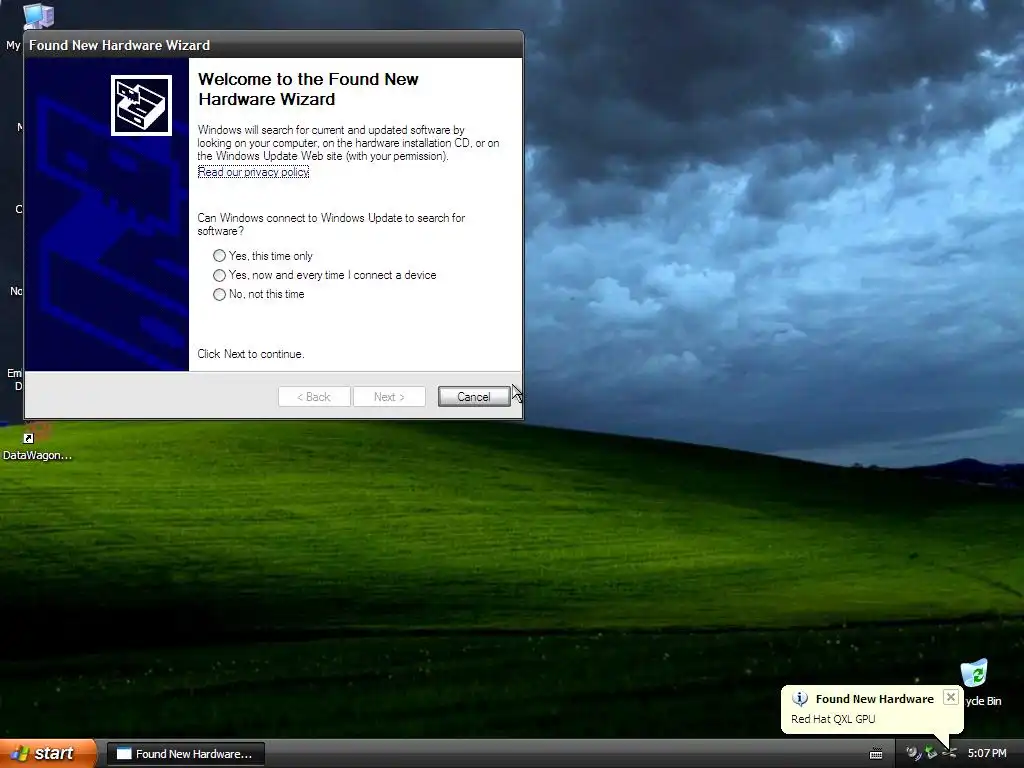Click the Cancel button in the wizard
1024x768 pixels.
[473, 396]
